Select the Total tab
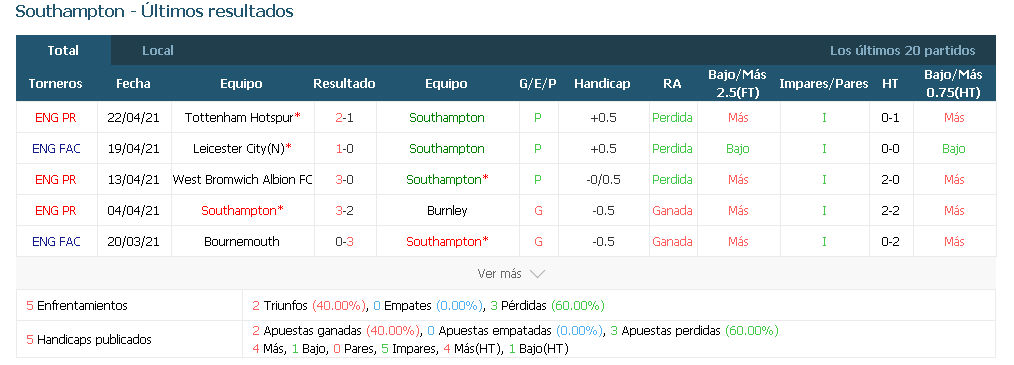This screenshot has height=365, width=1014. tap(63, 50)
